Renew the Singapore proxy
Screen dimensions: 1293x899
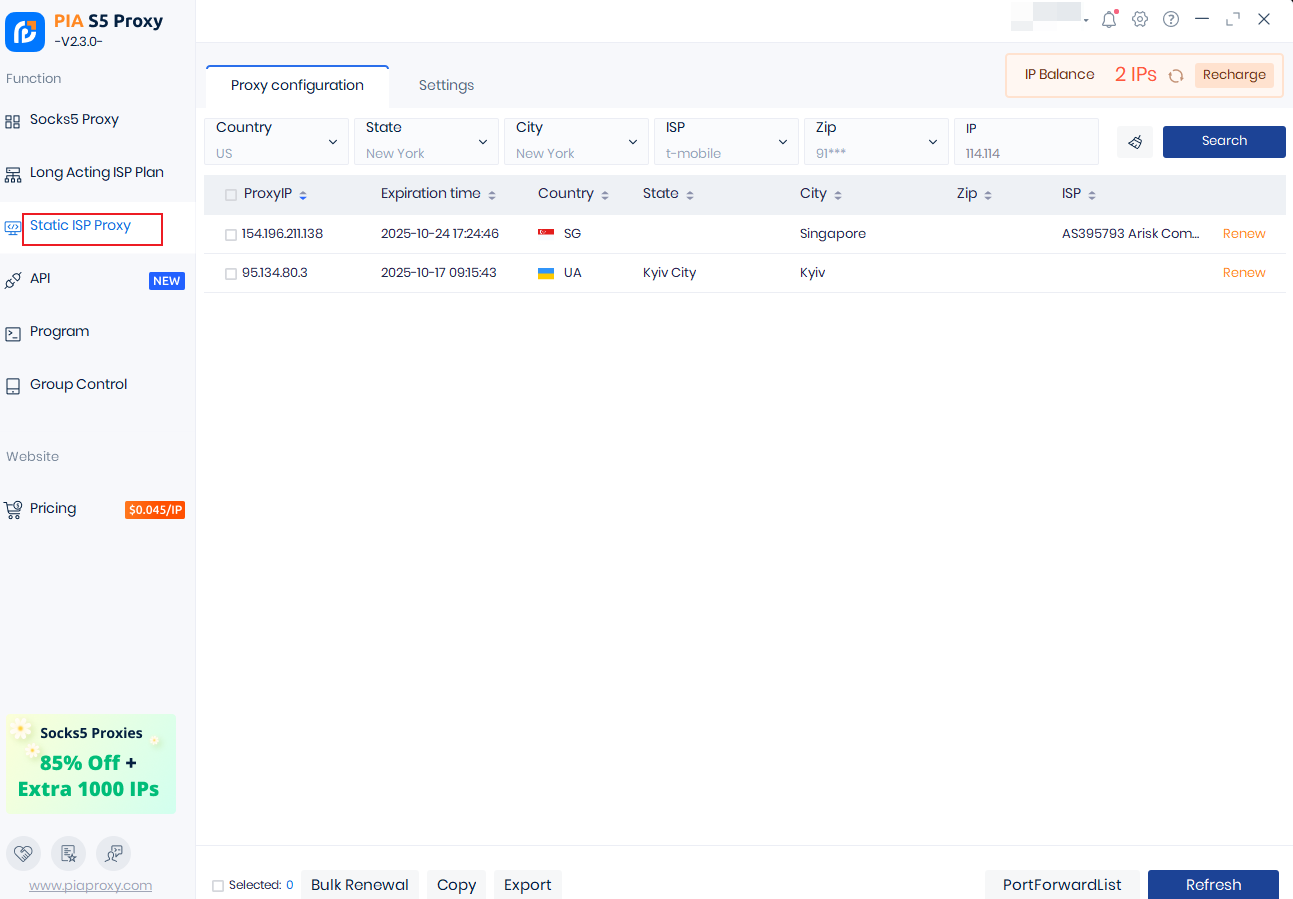tap(1244, 234)
